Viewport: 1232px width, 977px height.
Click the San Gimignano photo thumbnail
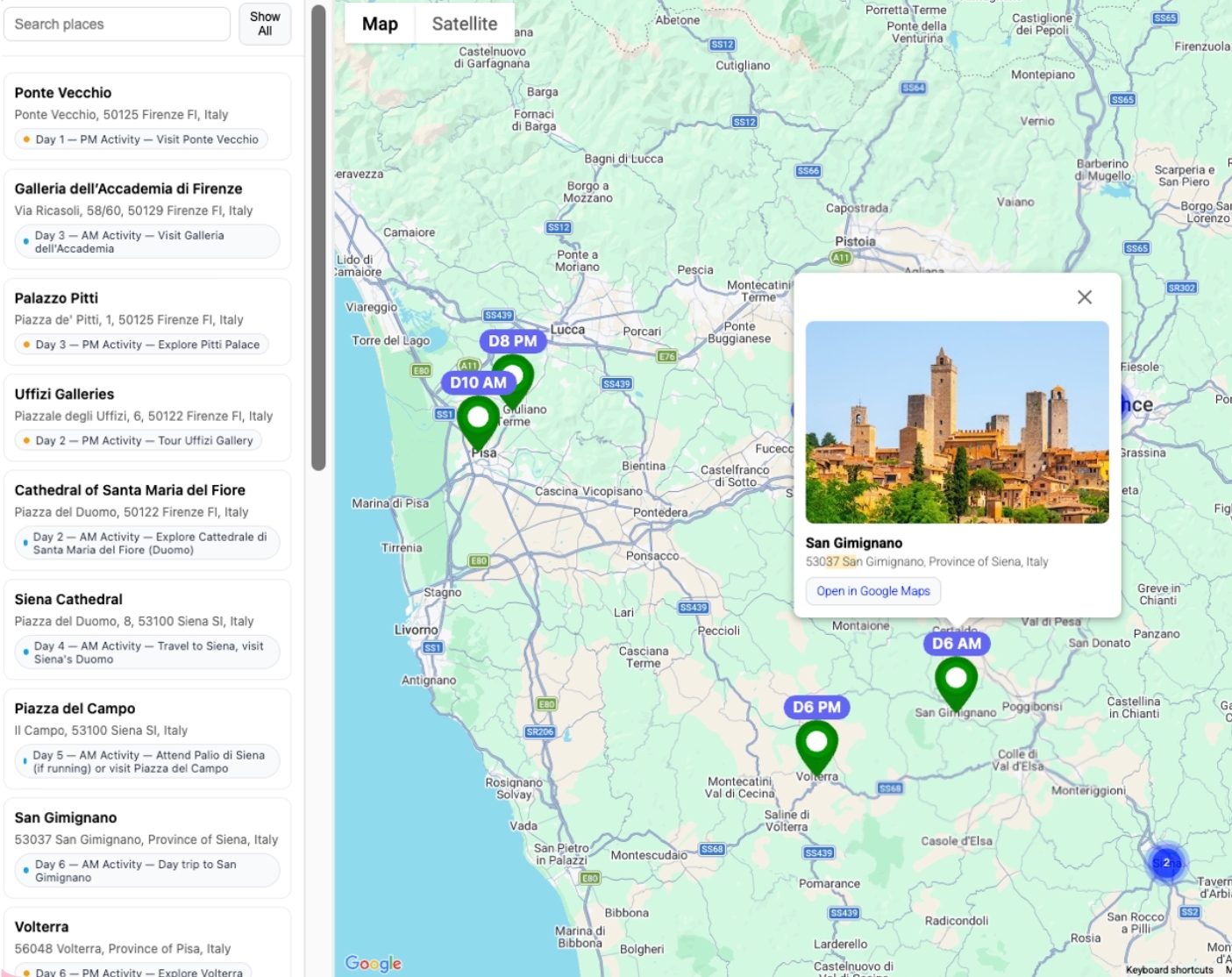pyautogui.click(x=957, y=422)
